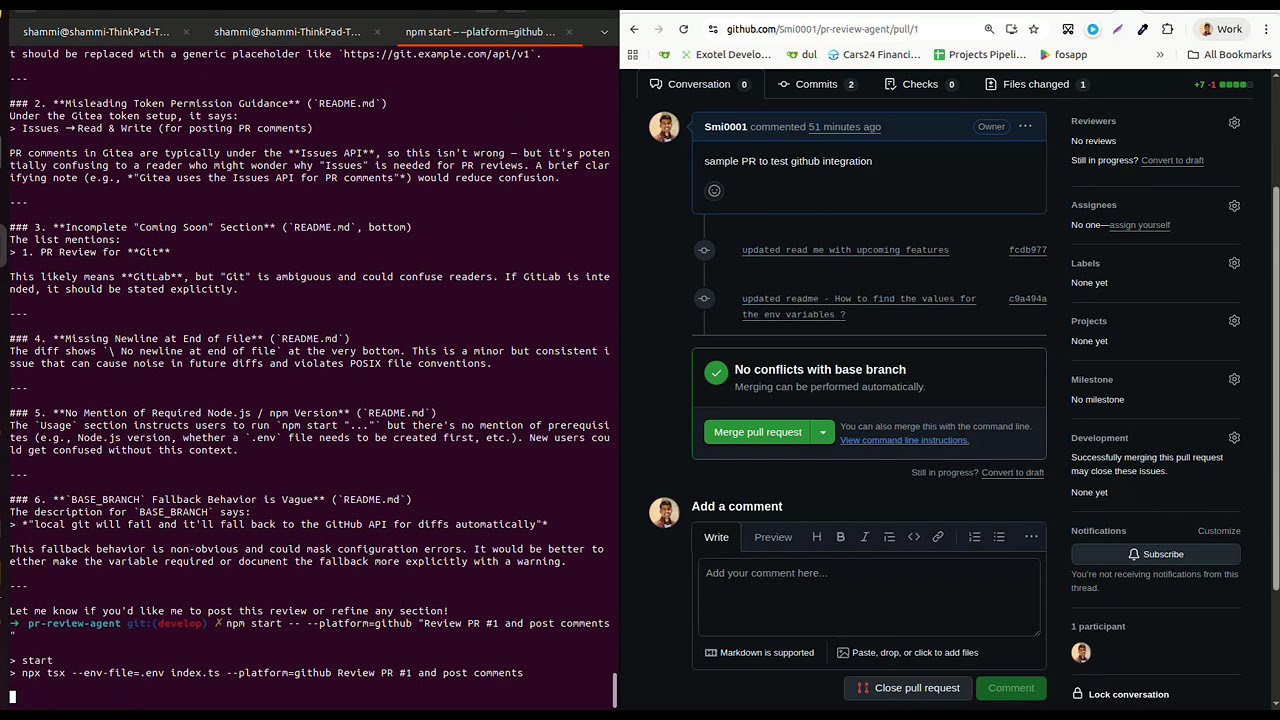Open Reviewers settings gear
This screenshot has width=1280, height=720.
1234,122
